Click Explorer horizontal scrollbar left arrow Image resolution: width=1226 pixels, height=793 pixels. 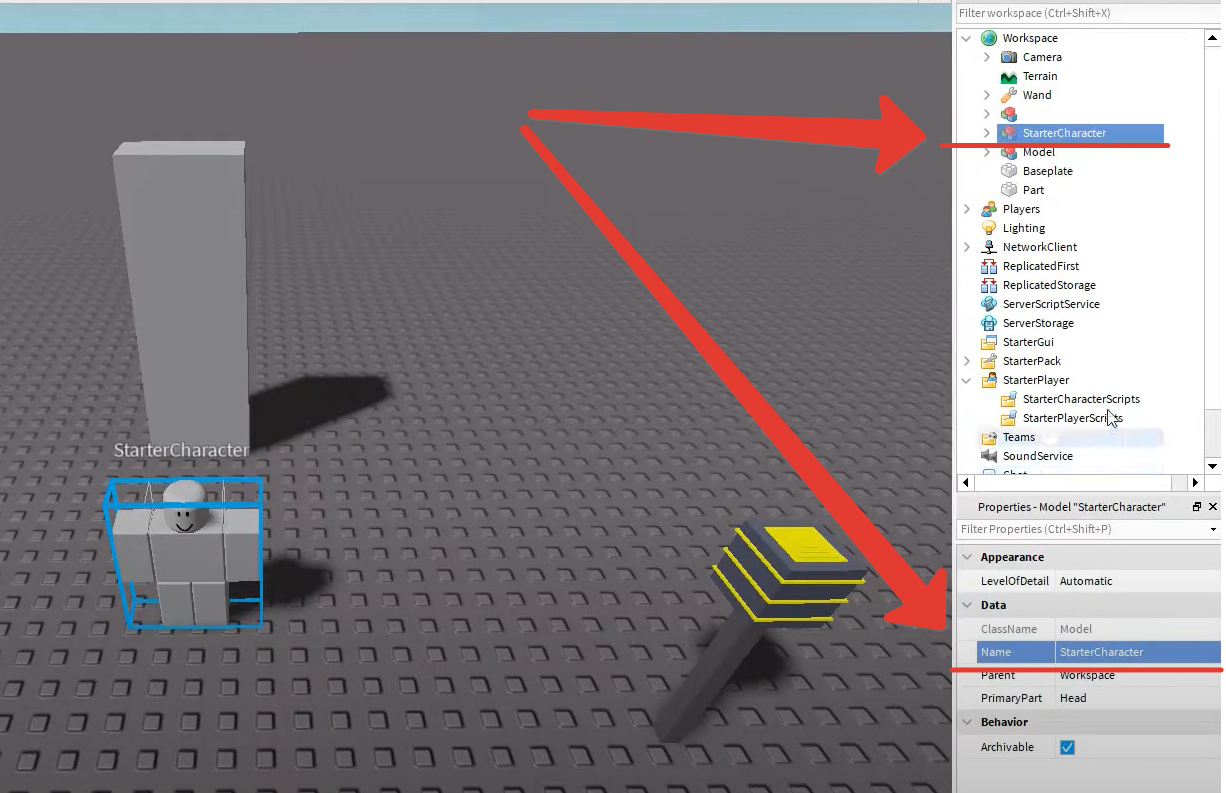[965, 482]
